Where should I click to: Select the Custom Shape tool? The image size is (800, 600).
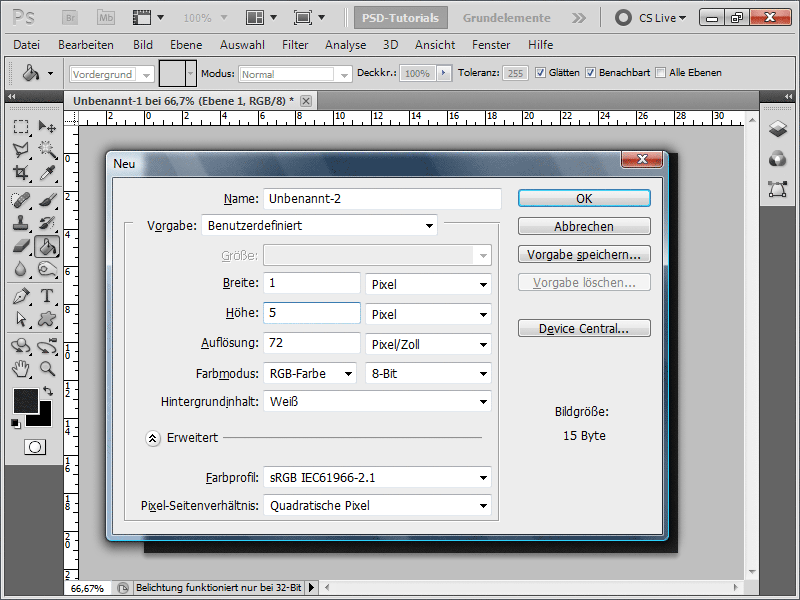[47, 319]
